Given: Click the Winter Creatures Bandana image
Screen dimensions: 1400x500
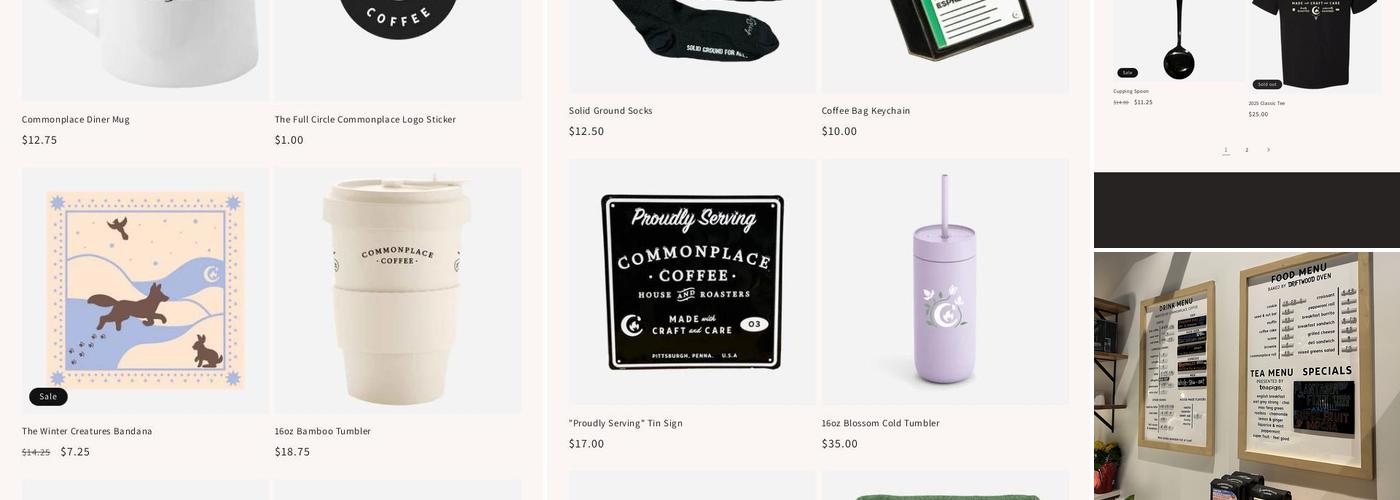Looking at the screenshot, I should (x=145, y=290).
